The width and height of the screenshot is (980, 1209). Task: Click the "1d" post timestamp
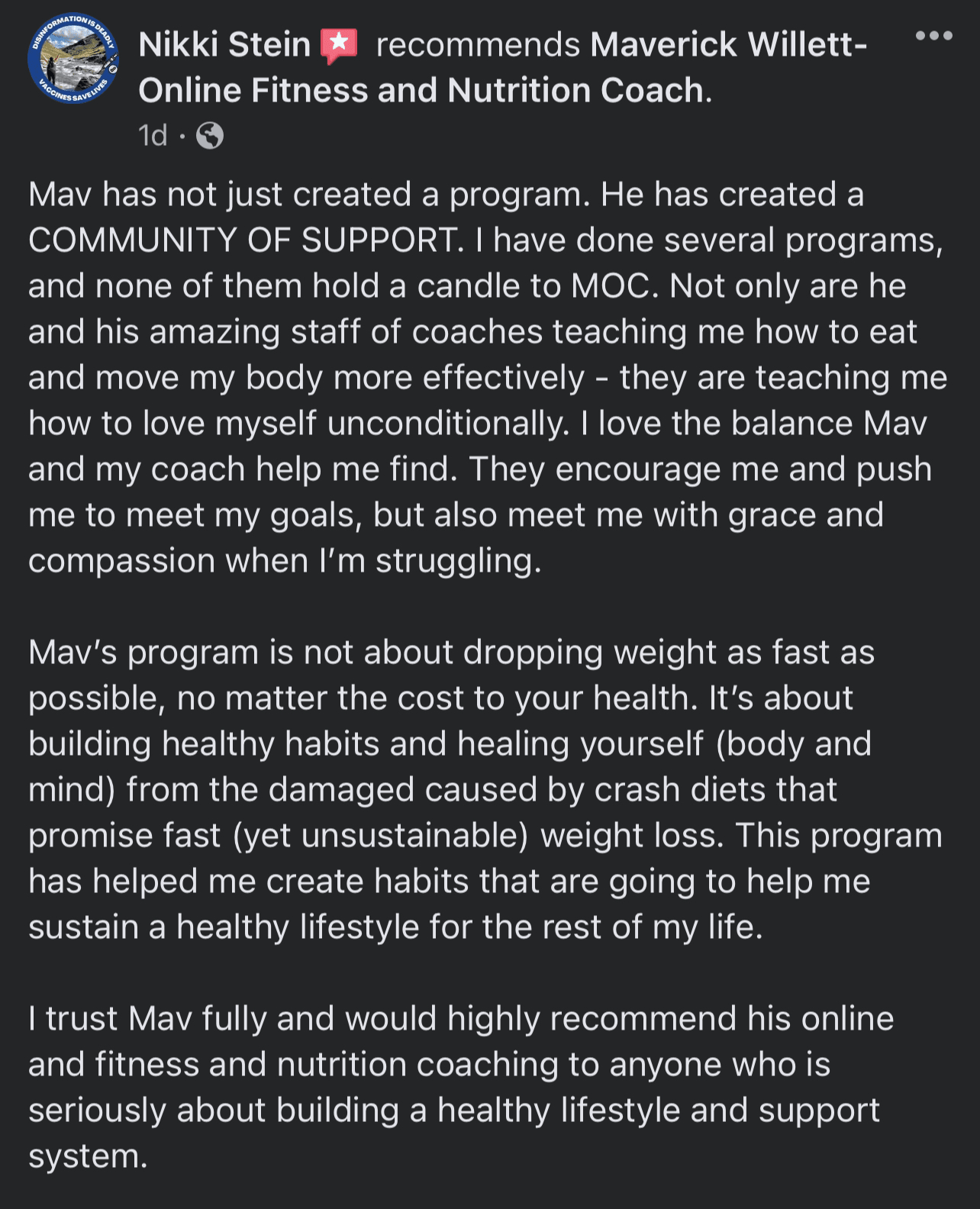pyautogui.click(x=153, y=136)
